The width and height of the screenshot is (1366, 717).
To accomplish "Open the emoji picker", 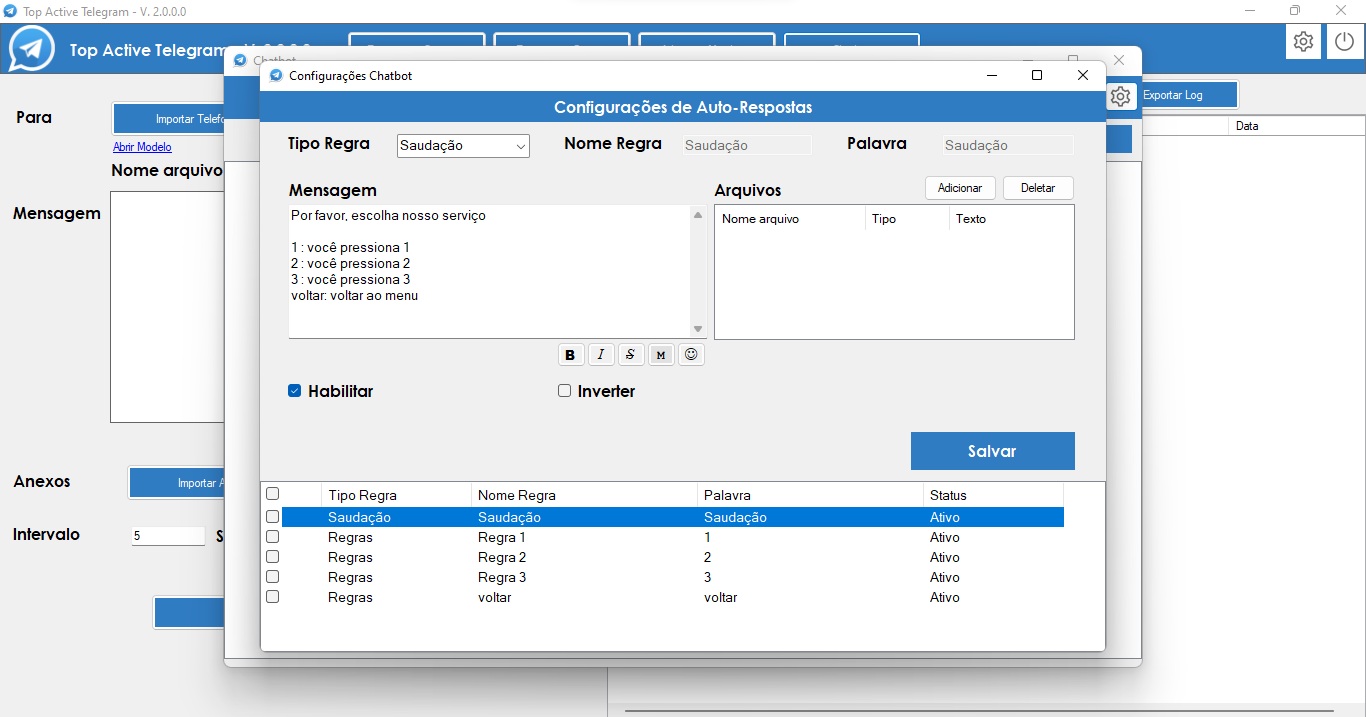I will (691, 354).
